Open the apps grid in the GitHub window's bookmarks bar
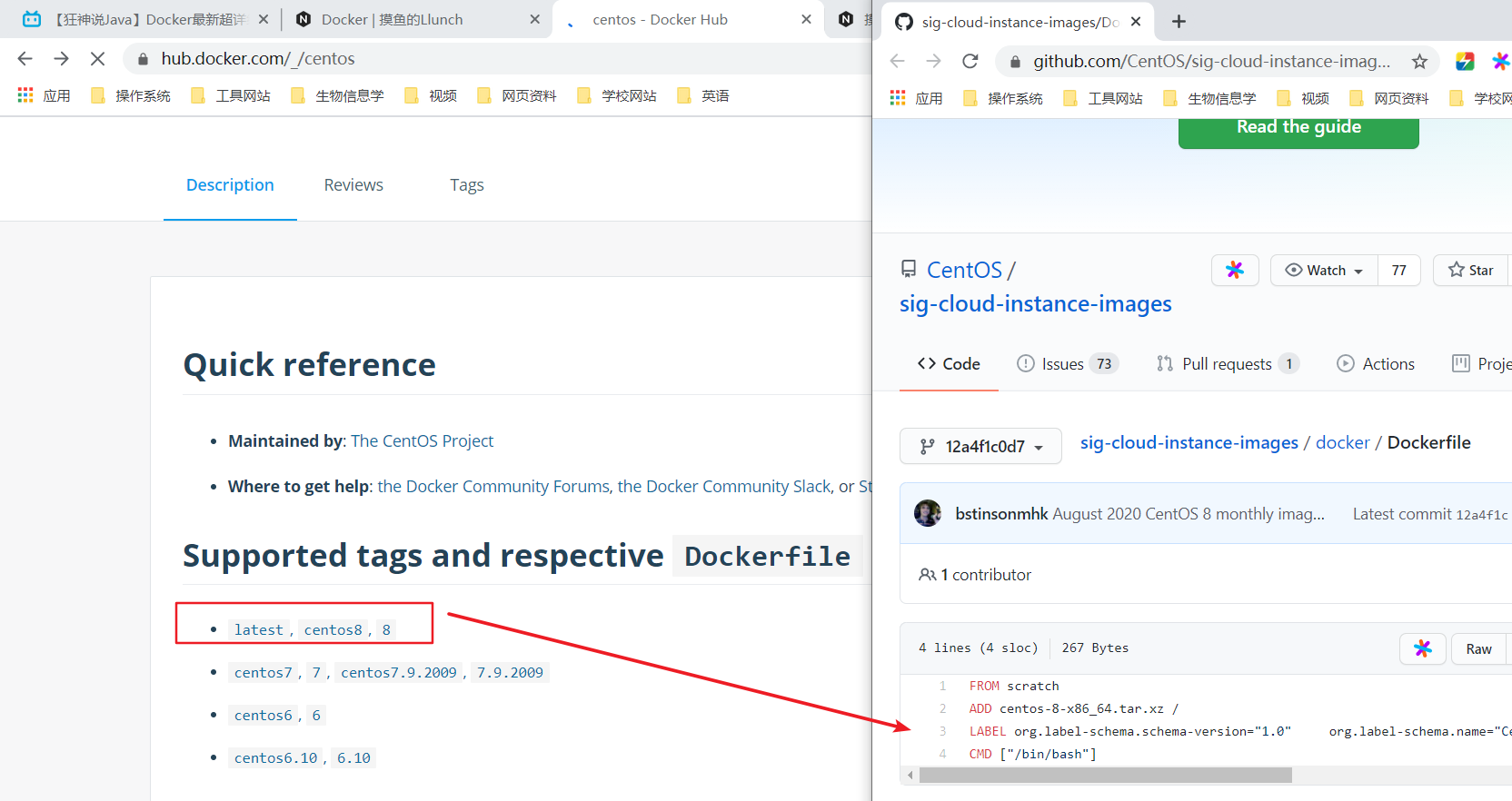Image resolution: width=1512 pixels, height=801 pixels. (898, 98)
